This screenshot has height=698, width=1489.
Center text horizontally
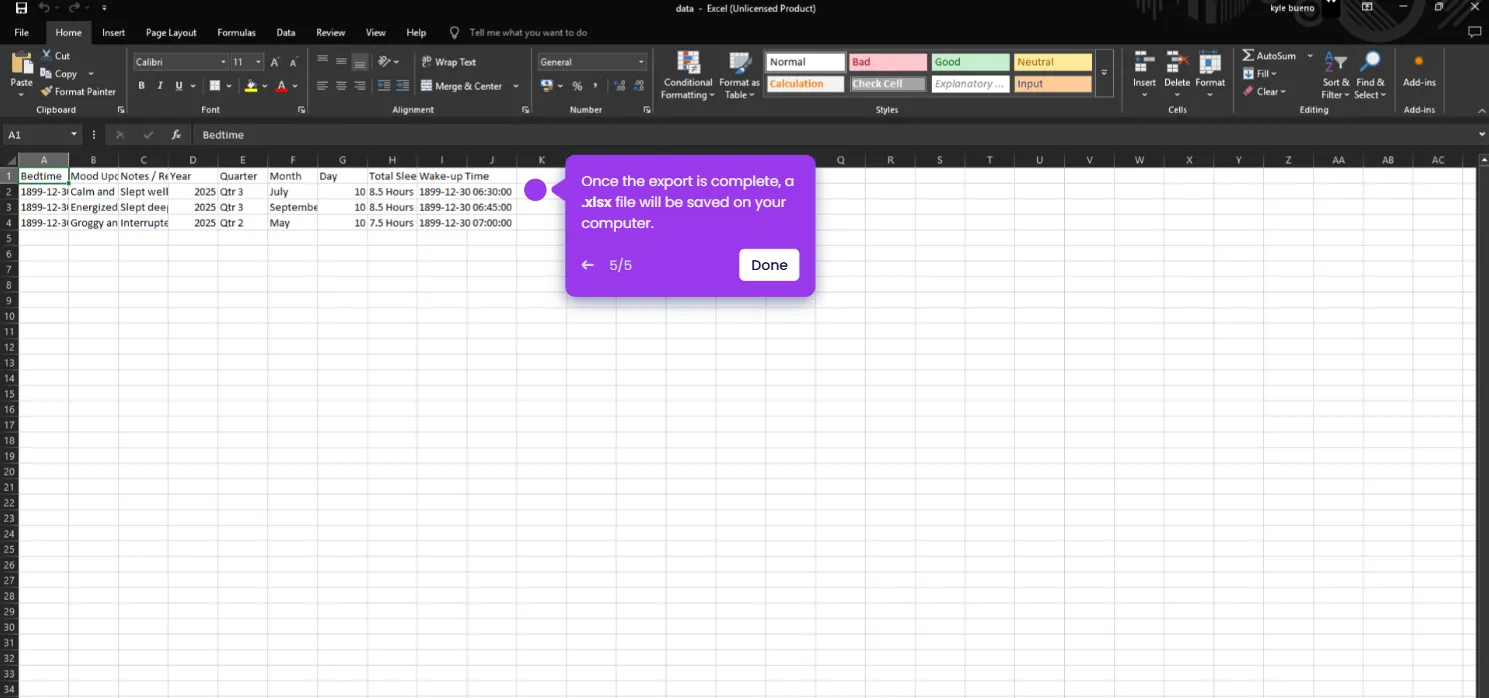pyautogui.click(x=341, y=86)
